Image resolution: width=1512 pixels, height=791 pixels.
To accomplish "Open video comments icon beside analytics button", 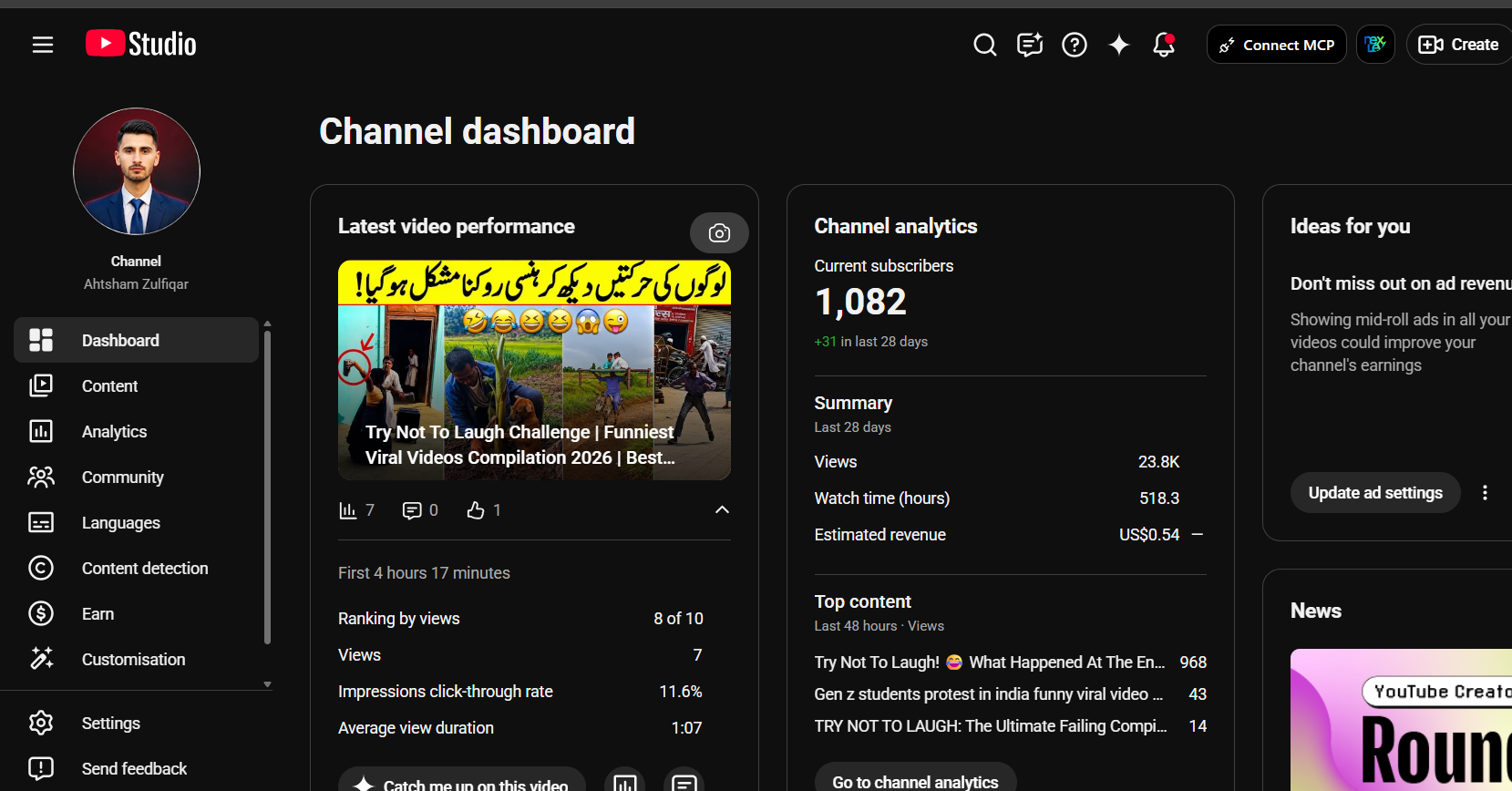I will click(684, 784).
